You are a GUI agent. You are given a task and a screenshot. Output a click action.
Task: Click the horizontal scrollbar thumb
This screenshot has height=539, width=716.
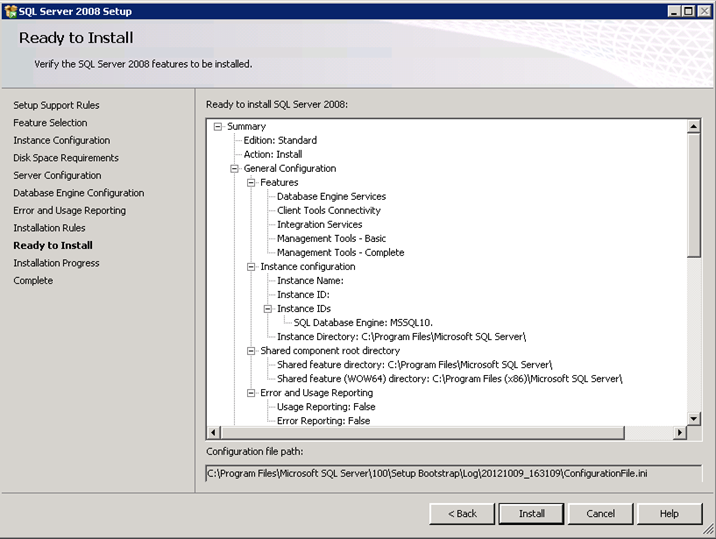[422, 432]
